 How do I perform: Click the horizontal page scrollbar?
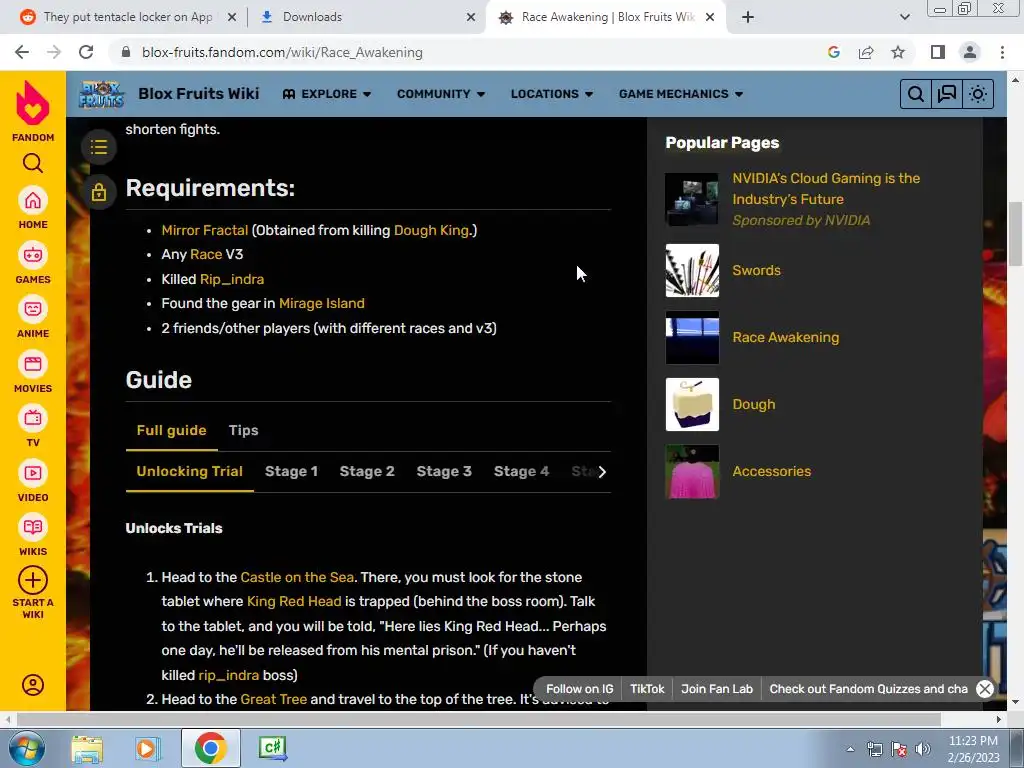[x=478, y=719]
